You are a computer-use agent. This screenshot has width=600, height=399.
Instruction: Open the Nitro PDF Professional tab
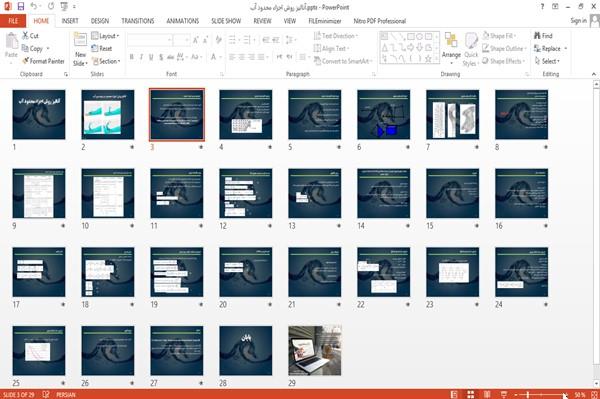pyautogui.click(x=380, y=21)
